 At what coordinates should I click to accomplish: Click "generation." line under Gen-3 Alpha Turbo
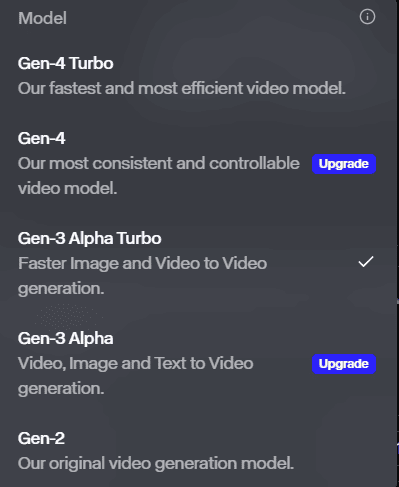[61, 289]
